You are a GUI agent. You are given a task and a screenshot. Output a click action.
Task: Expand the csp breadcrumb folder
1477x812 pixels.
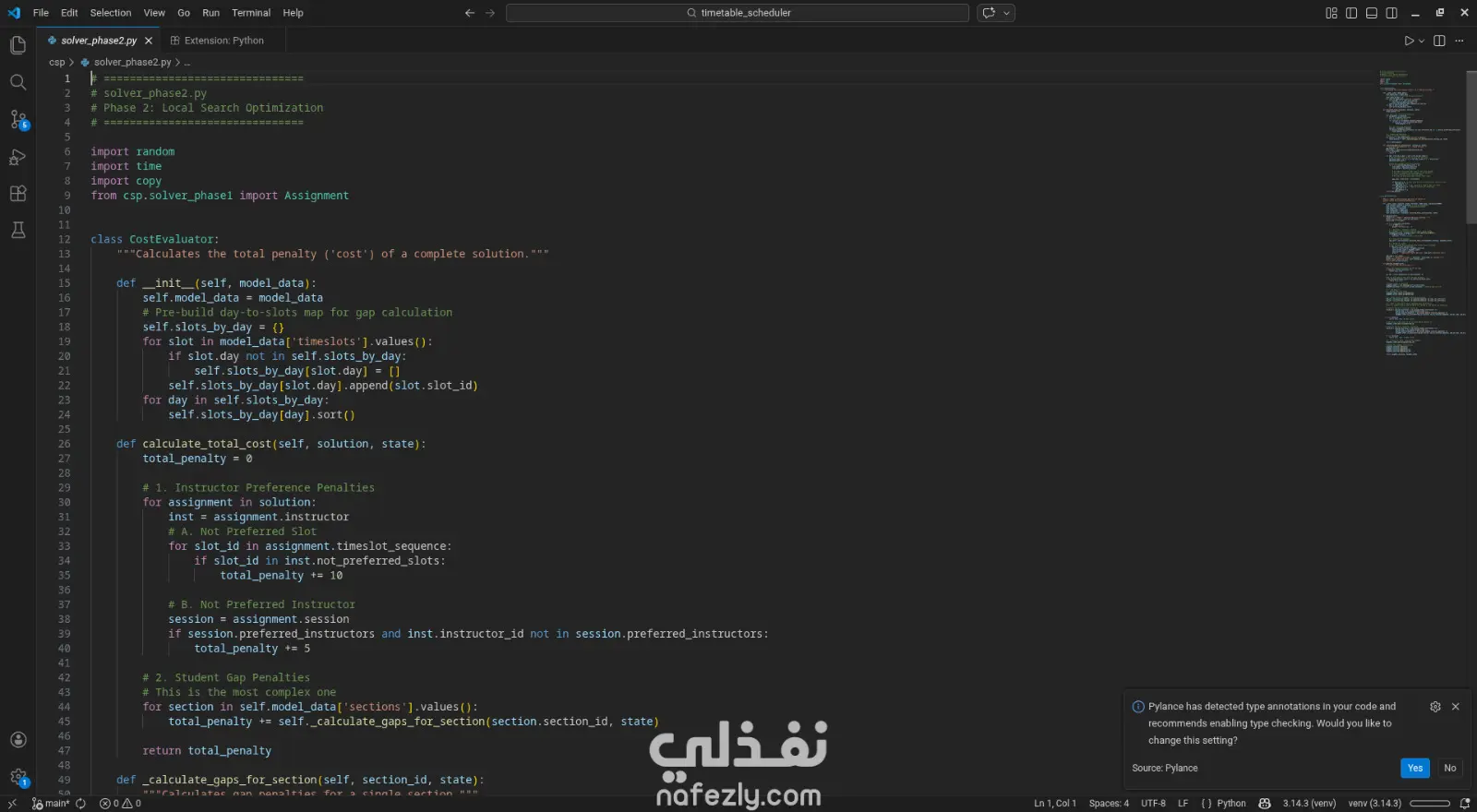coord(57,63)
